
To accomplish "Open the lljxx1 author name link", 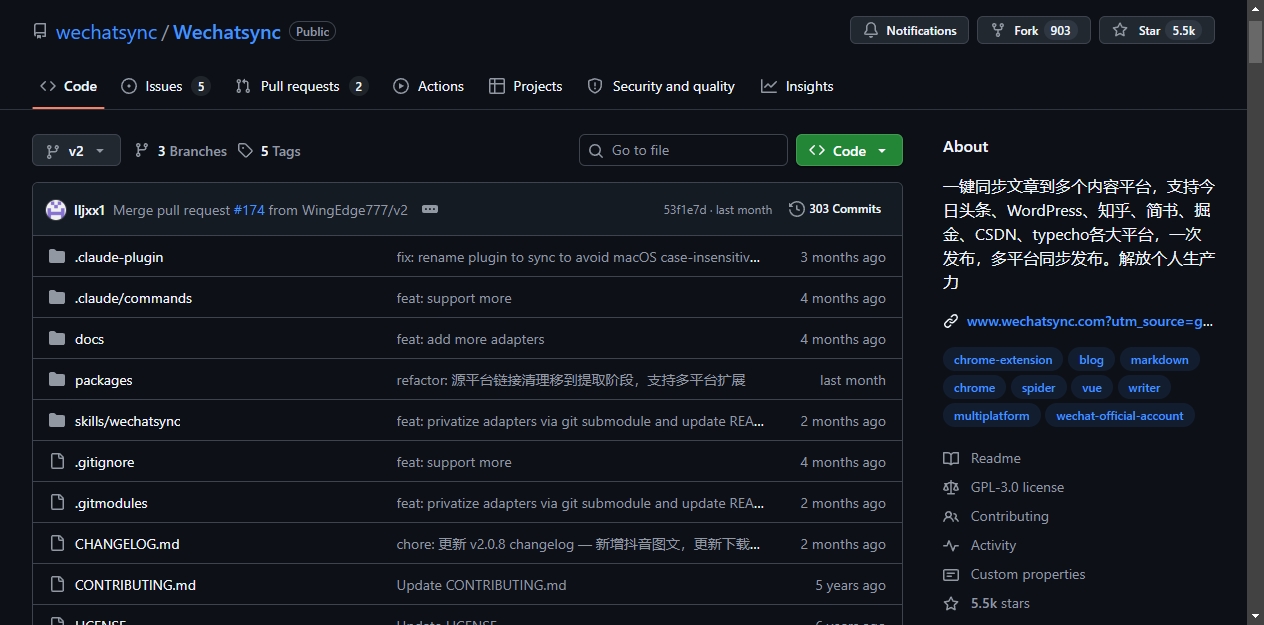I will point(90,210).
